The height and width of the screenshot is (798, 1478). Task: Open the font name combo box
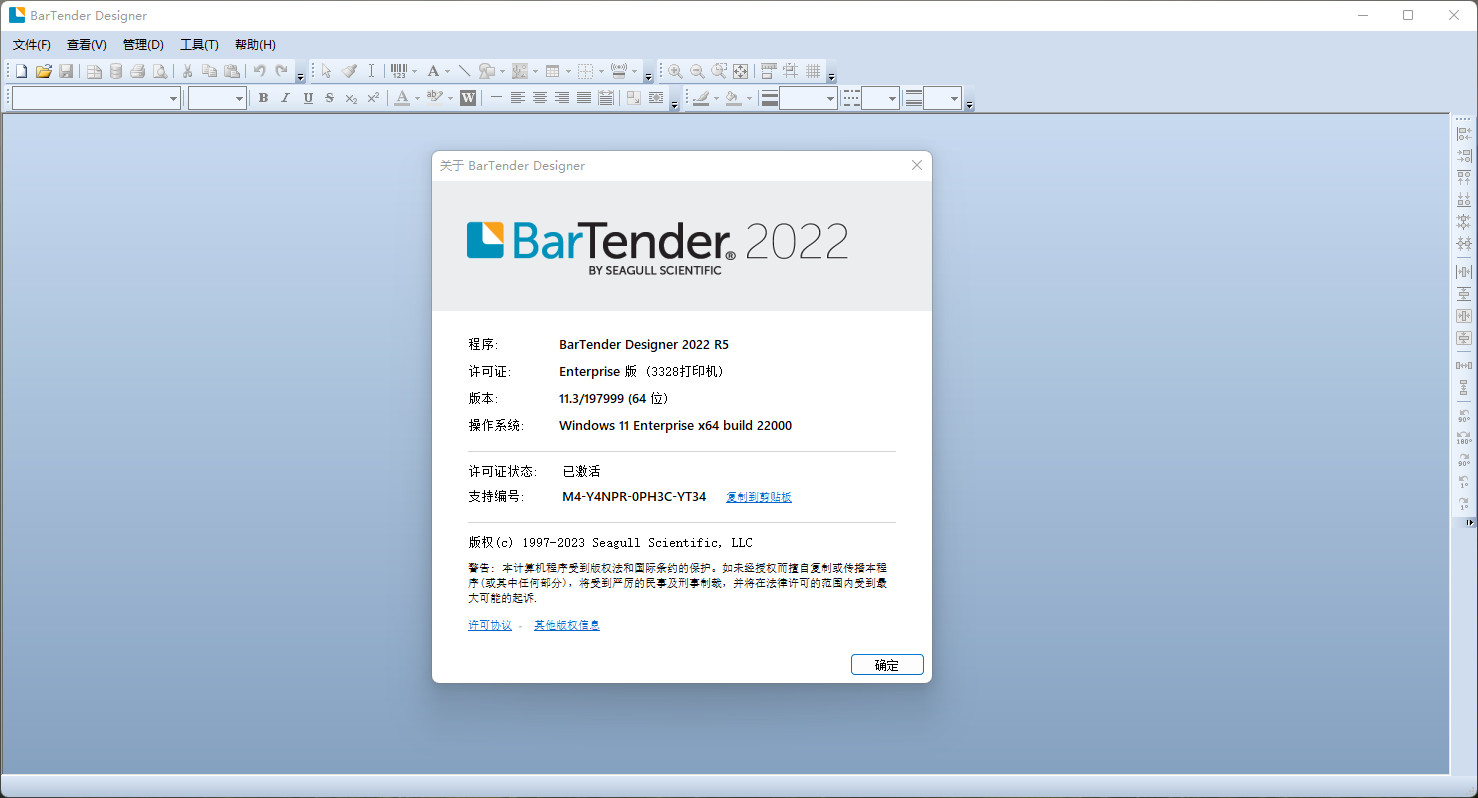[x=96, y=98]
